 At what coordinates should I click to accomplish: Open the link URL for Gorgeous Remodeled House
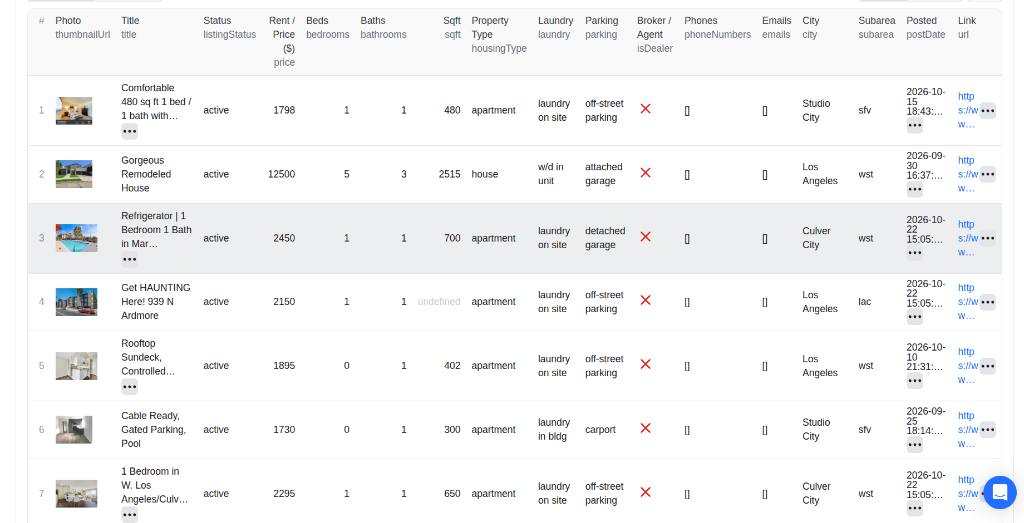point(967,174)
